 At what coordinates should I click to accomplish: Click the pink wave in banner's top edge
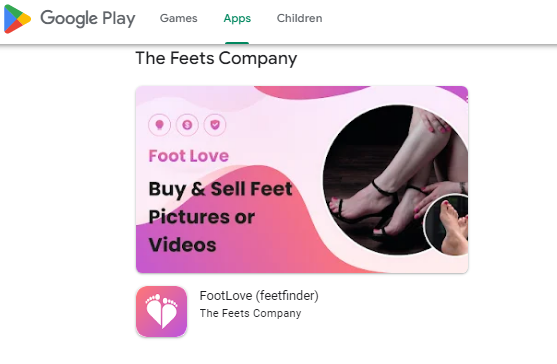[x=313, y=92]
